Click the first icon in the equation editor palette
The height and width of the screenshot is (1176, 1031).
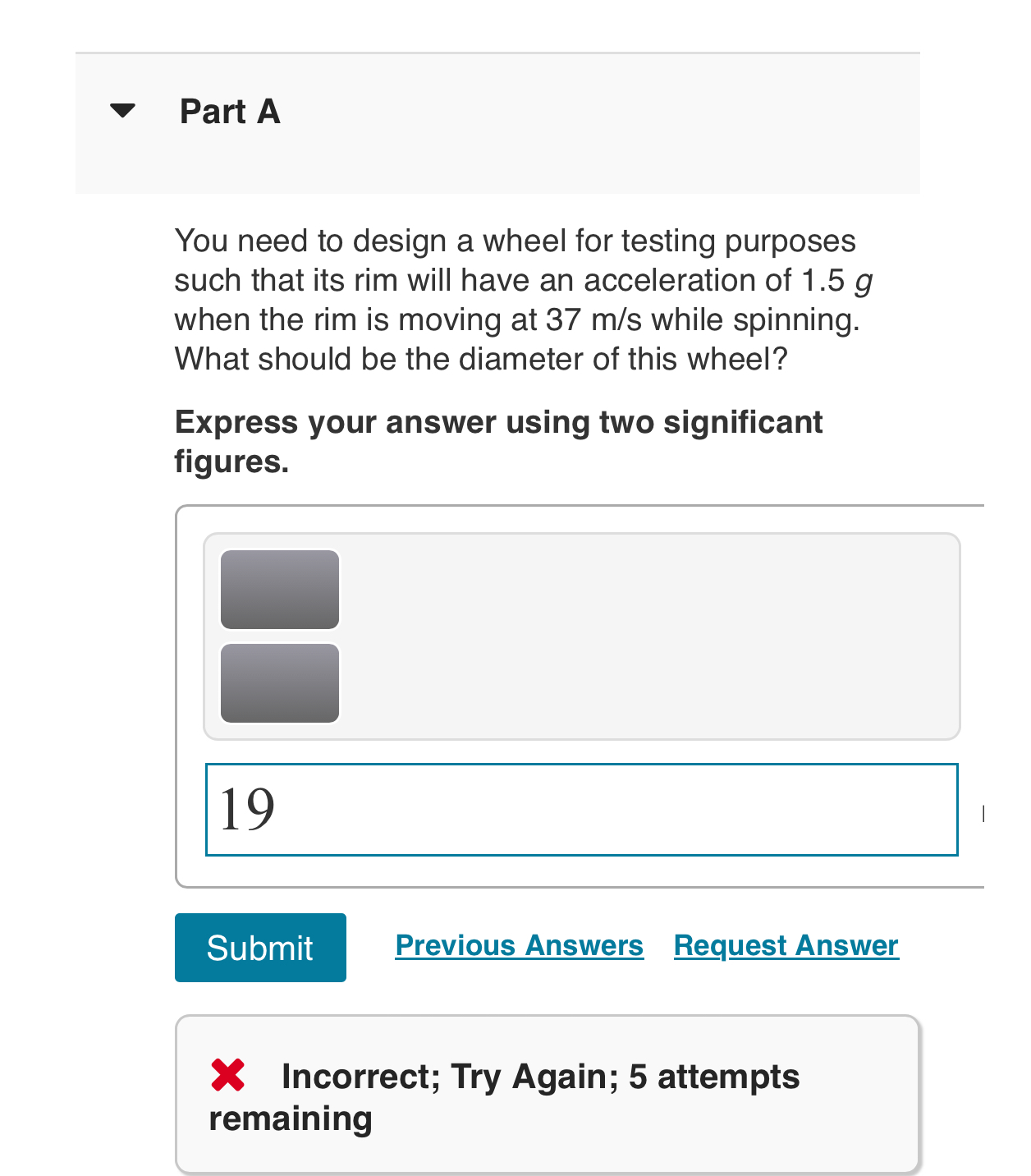click(x=279, y=588)
